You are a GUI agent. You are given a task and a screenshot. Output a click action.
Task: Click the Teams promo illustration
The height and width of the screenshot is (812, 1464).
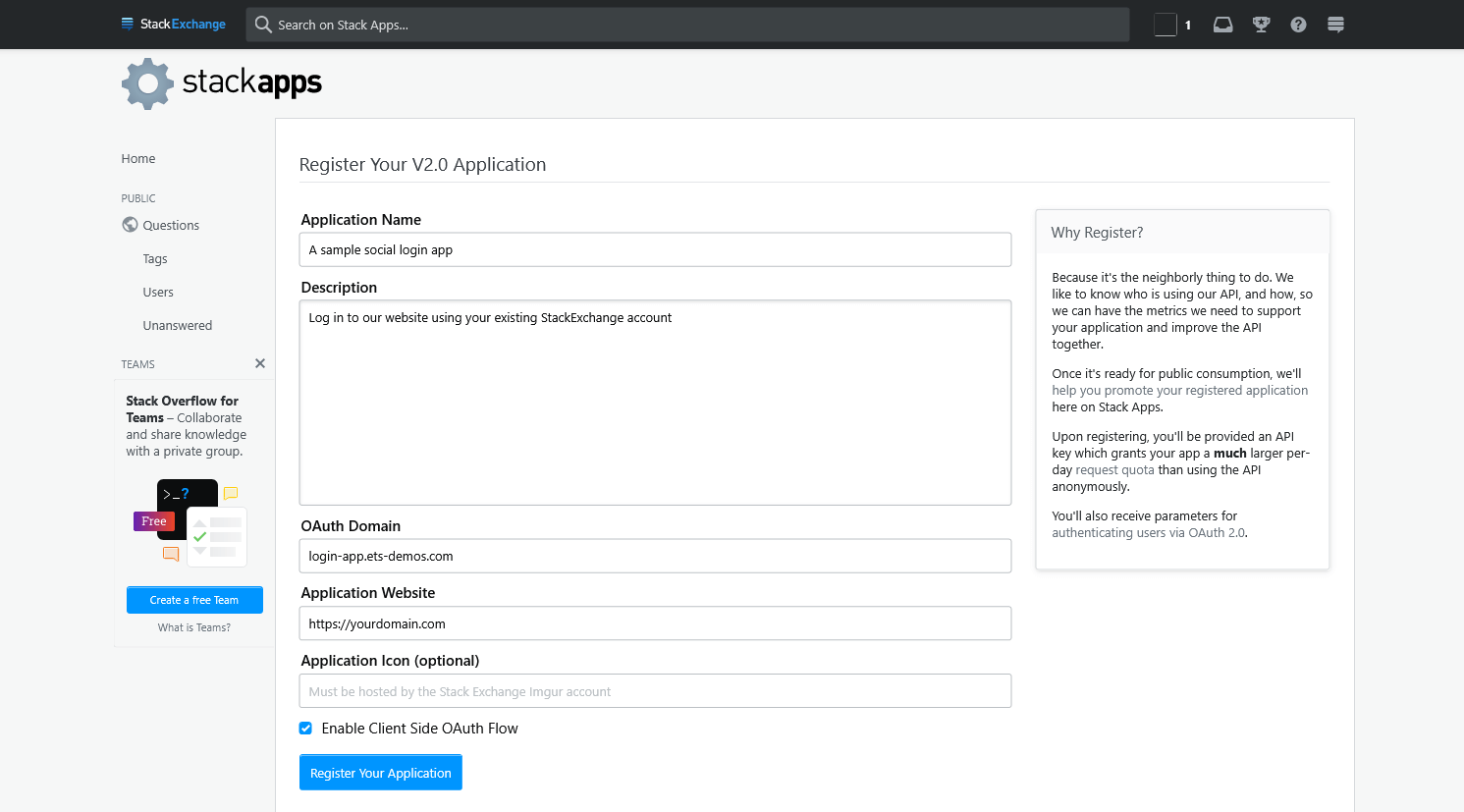click(191, 522)
